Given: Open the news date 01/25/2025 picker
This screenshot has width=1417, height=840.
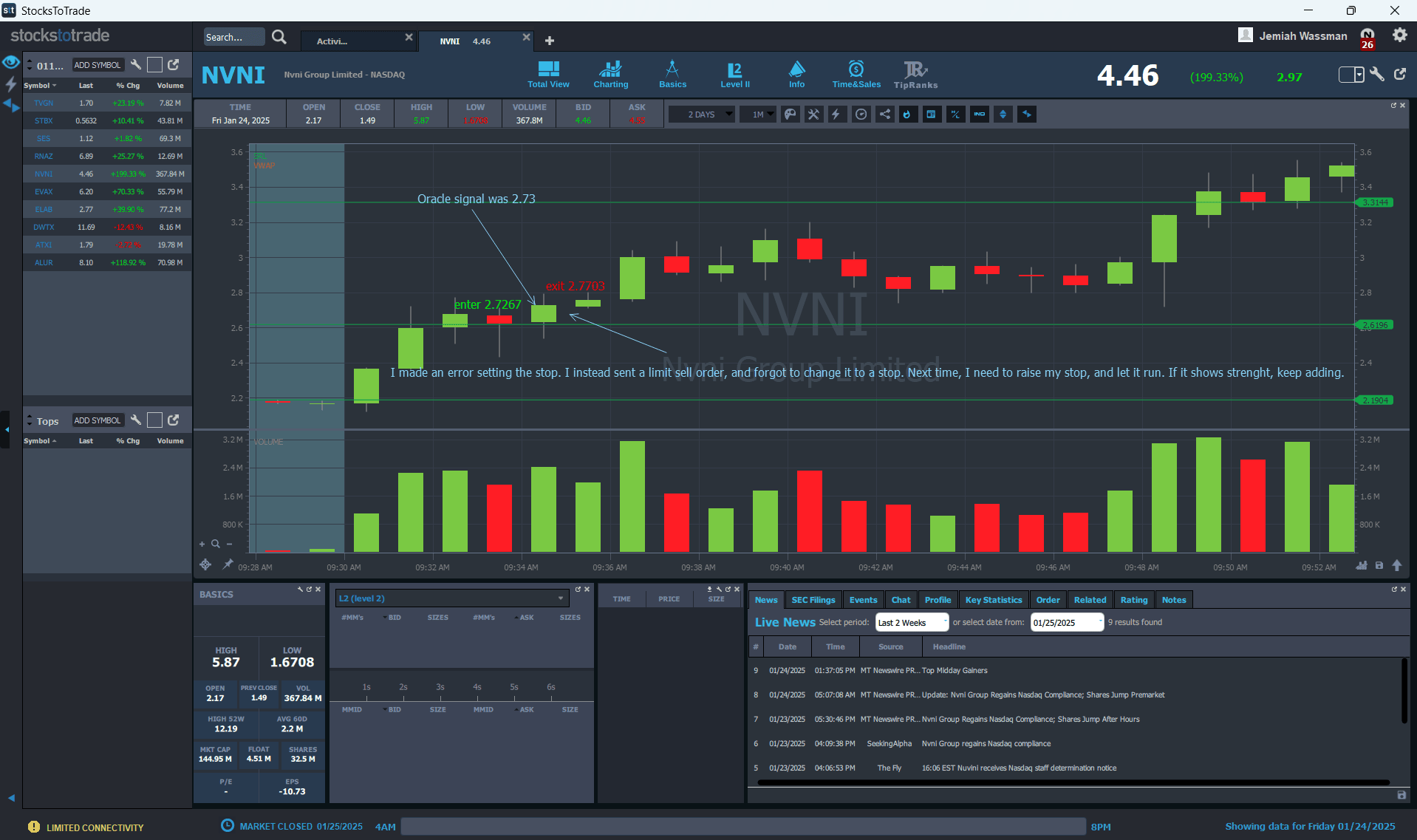Looking at the screenshot, I should (x=1067, y=623).
